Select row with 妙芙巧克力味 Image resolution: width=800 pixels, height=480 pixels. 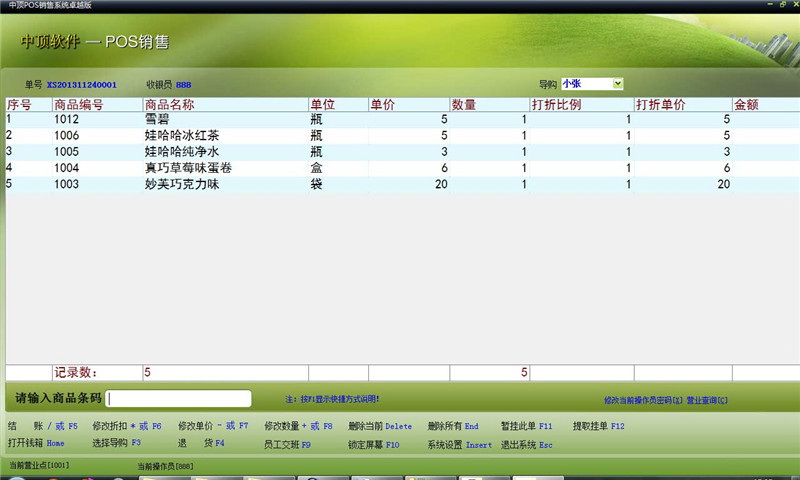403,184
